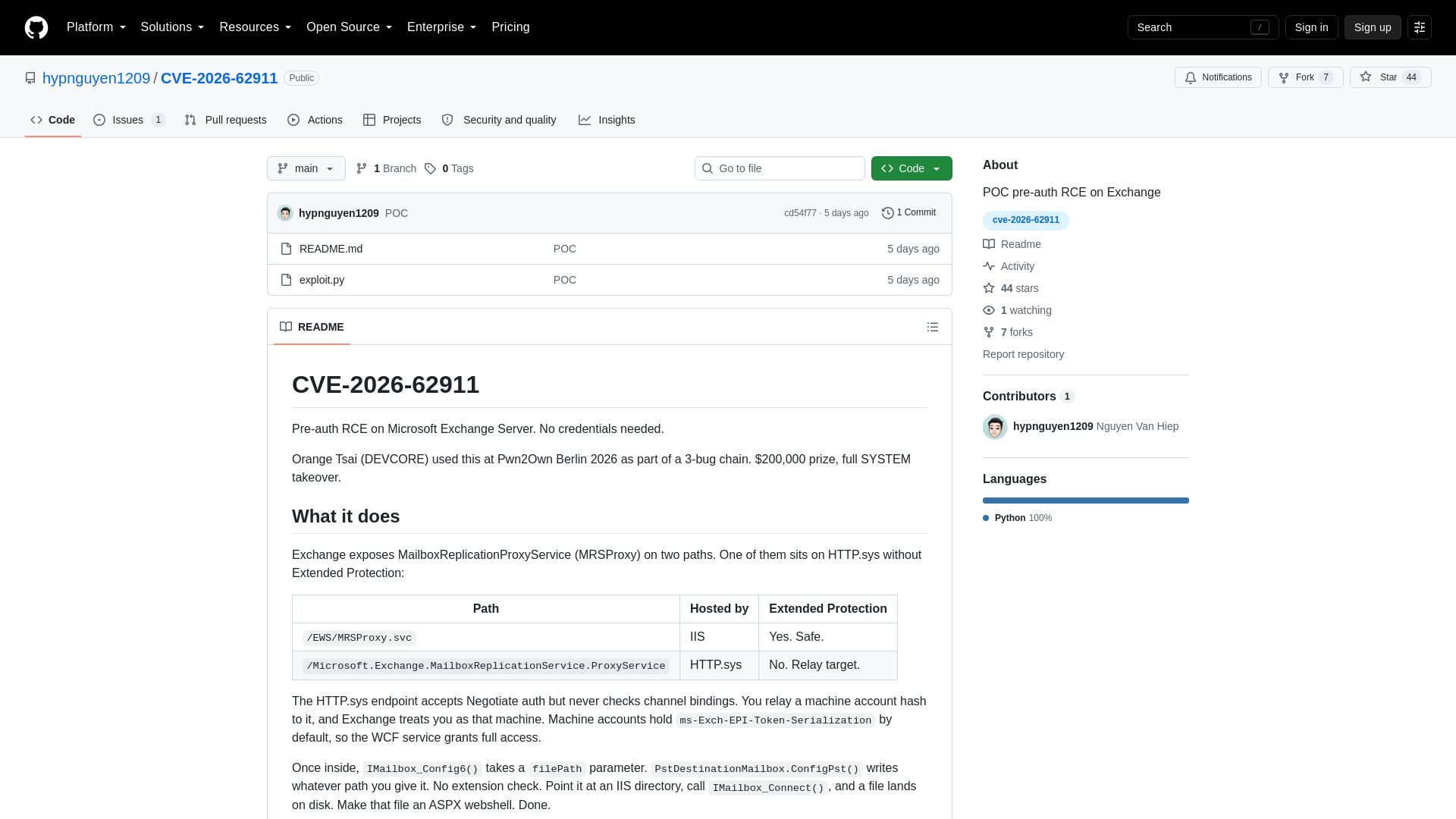View the 0 Tags link

(x=449, y=168)
